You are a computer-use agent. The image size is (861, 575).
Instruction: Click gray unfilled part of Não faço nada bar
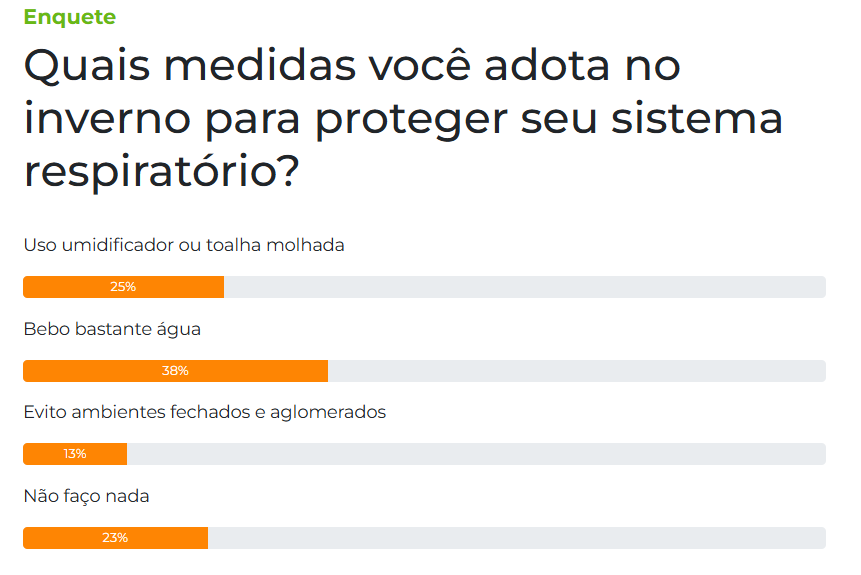517,538
